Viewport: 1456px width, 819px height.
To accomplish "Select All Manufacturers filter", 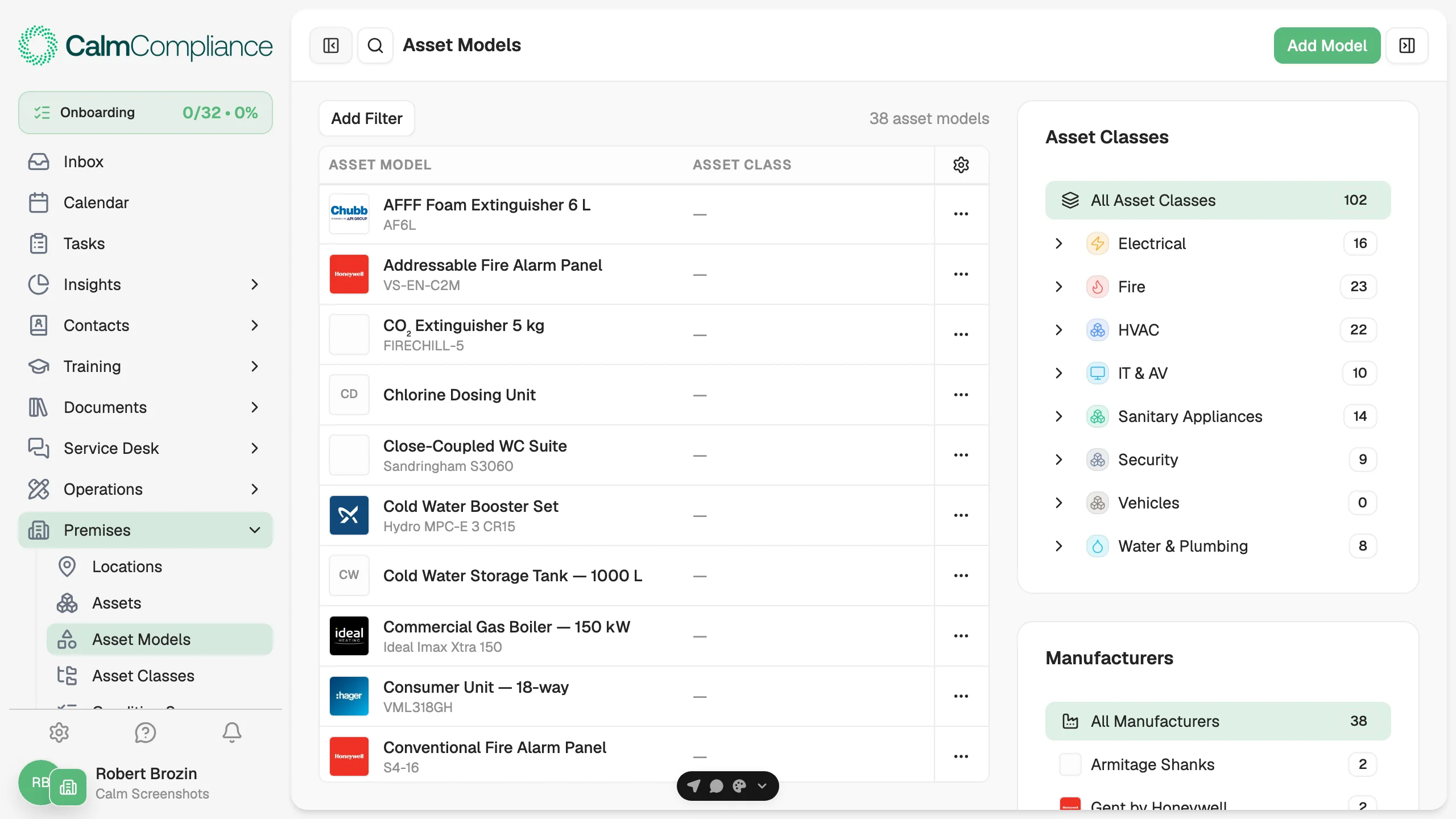I will point(1218,721).
